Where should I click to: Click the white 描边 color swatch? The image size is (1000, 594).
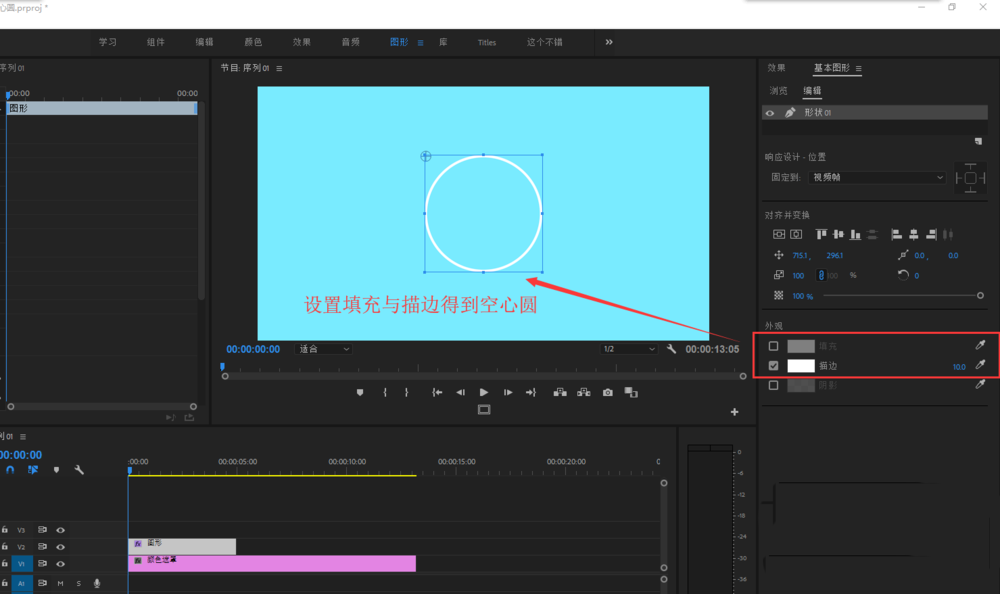click(800, 365)
